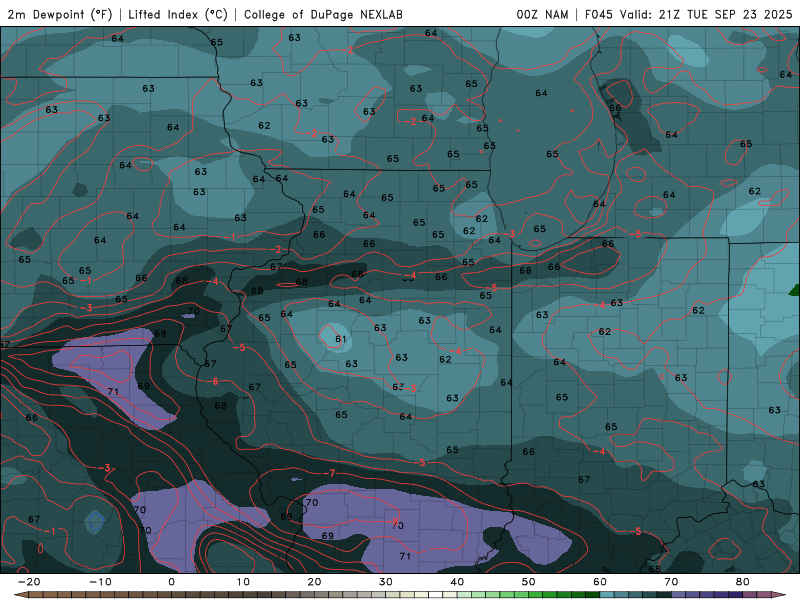Click the colorbar label 40
The image size is (800, 600).
(x=457, y=582)
